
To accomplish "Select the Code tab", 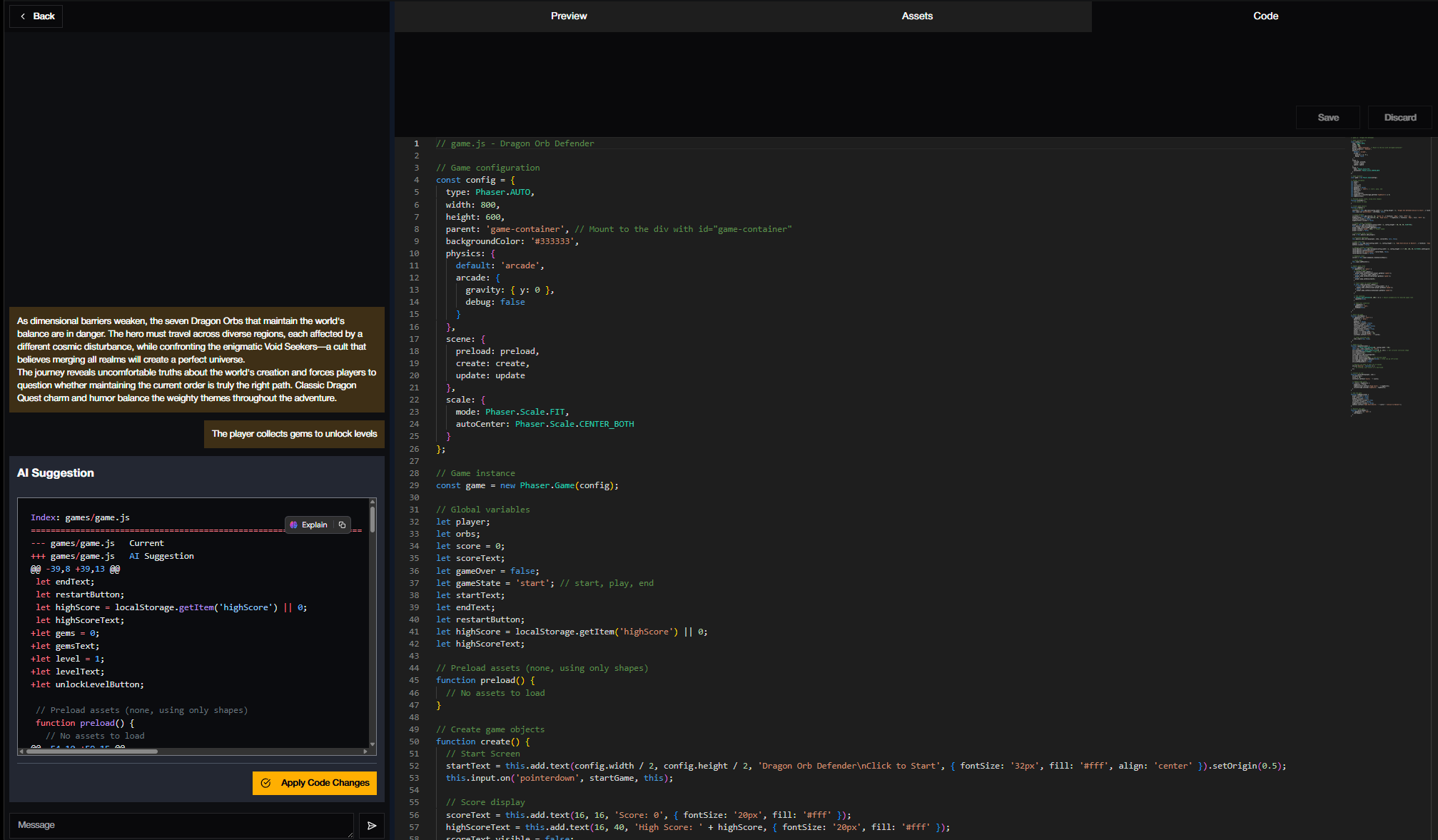I will [x=1265, y=16].
